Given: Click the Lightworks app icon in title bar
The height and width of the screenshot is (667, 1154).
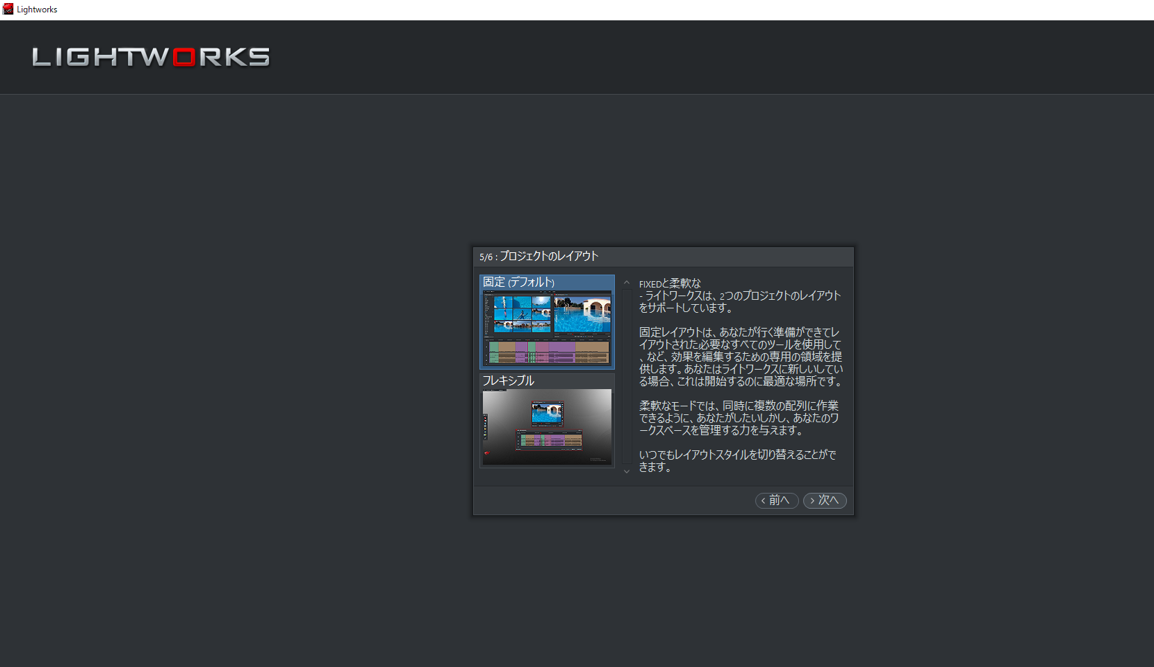Looking at the screenshot, I should click(7, 9).
